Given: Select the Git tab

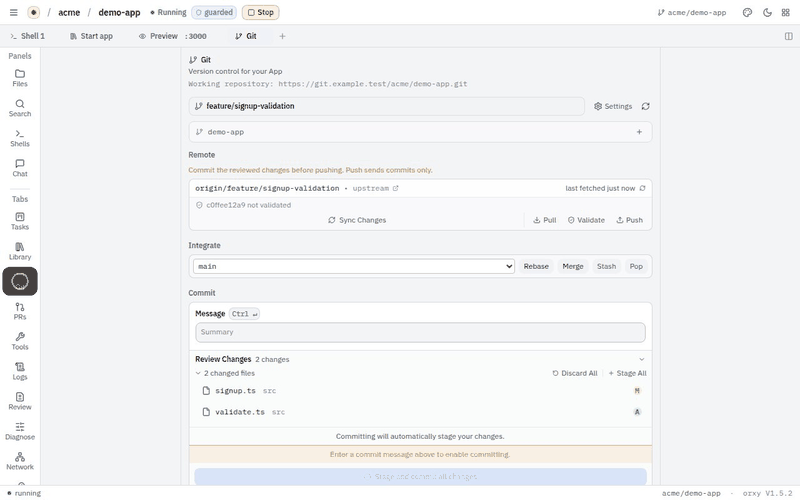Looking at the screenshot, I should pos(246,36).
